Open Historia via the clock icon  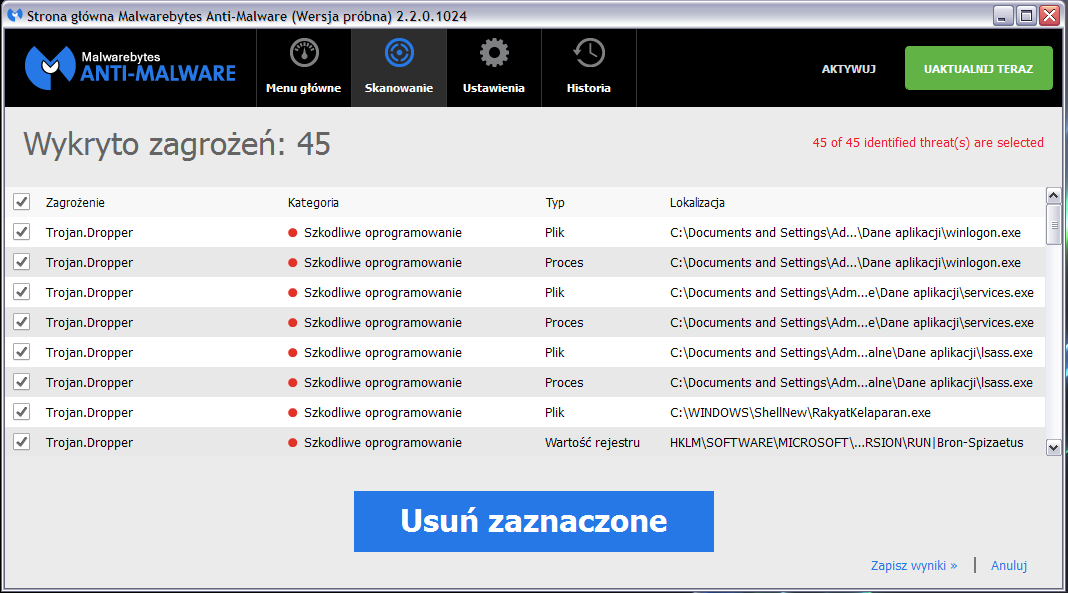point(588,53)
